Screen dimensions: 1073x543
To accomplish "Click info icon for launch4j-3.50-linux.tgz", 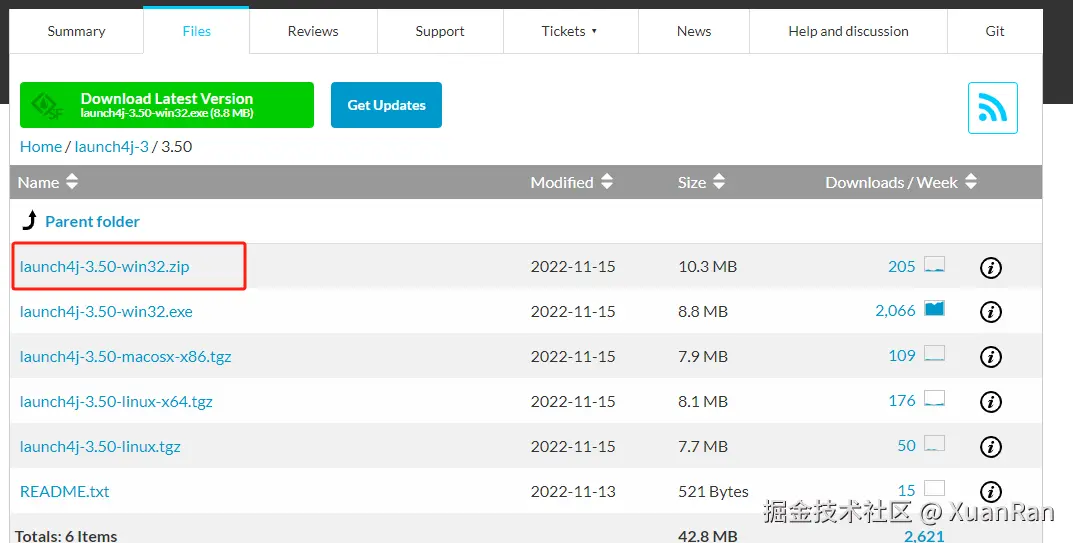I will 990,447.
